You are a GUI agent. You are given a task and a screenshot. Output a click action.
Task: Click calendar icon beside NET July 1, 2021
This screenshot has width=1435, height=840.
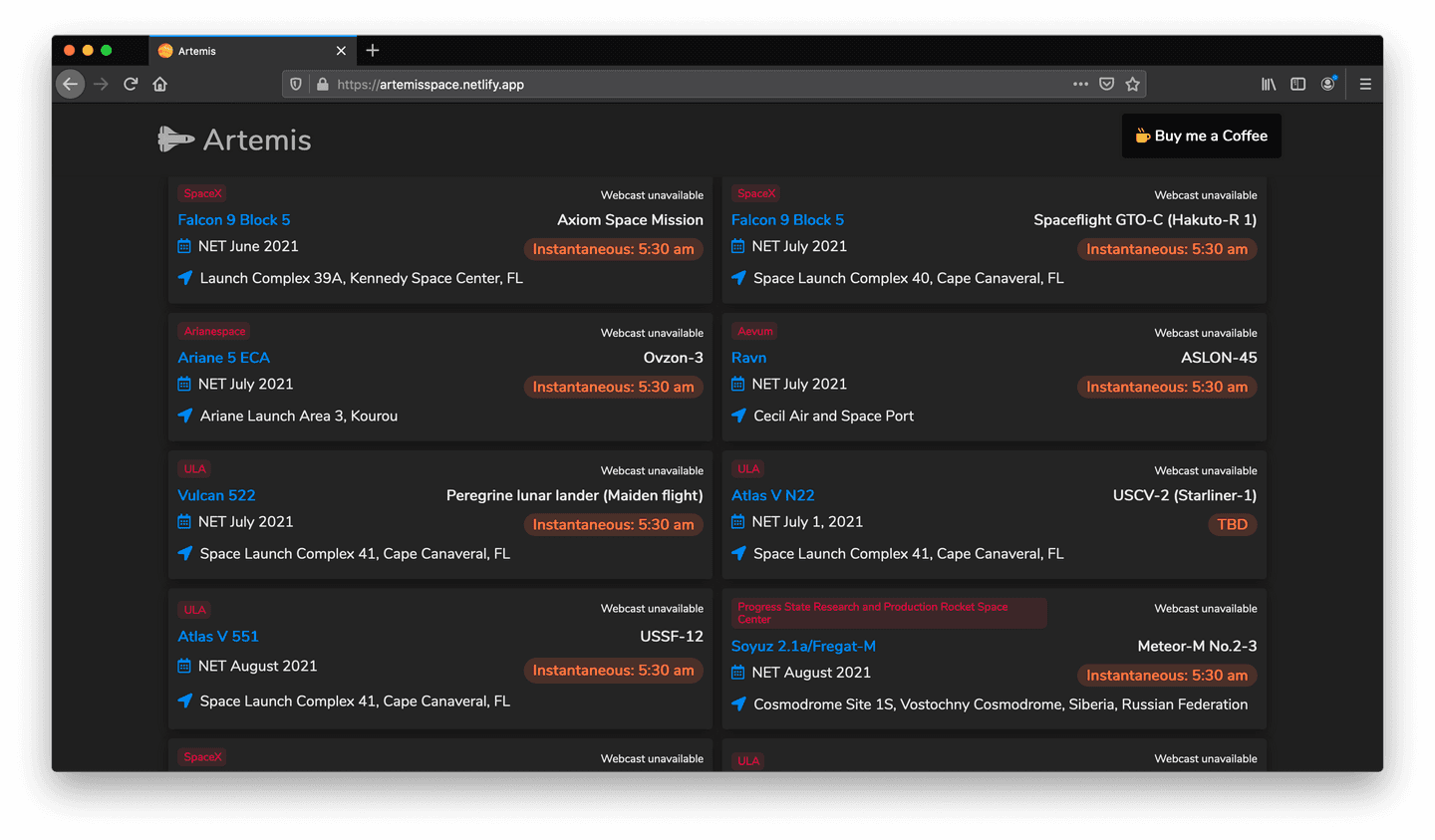(738, 521)
